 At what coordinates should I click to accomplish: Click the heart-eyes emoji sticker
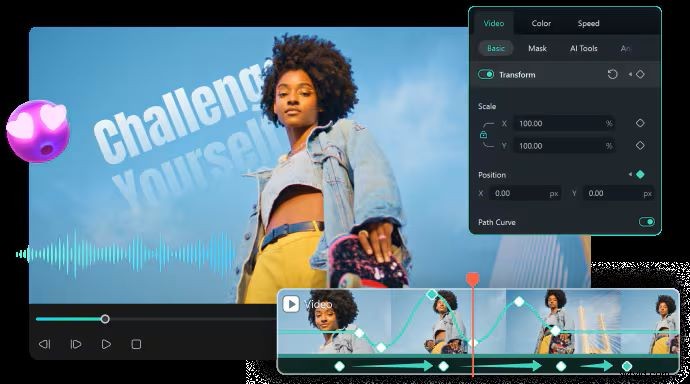(38, 131)
